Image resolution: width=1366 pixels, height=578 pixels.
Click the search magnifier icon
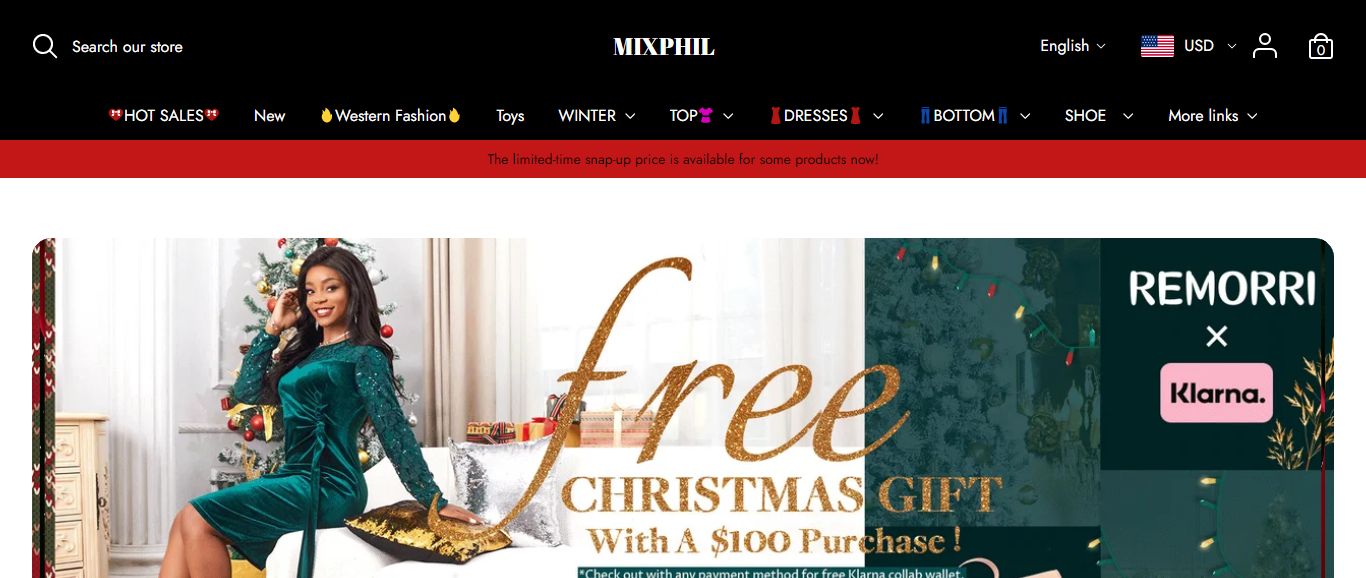tap(45, 46)
